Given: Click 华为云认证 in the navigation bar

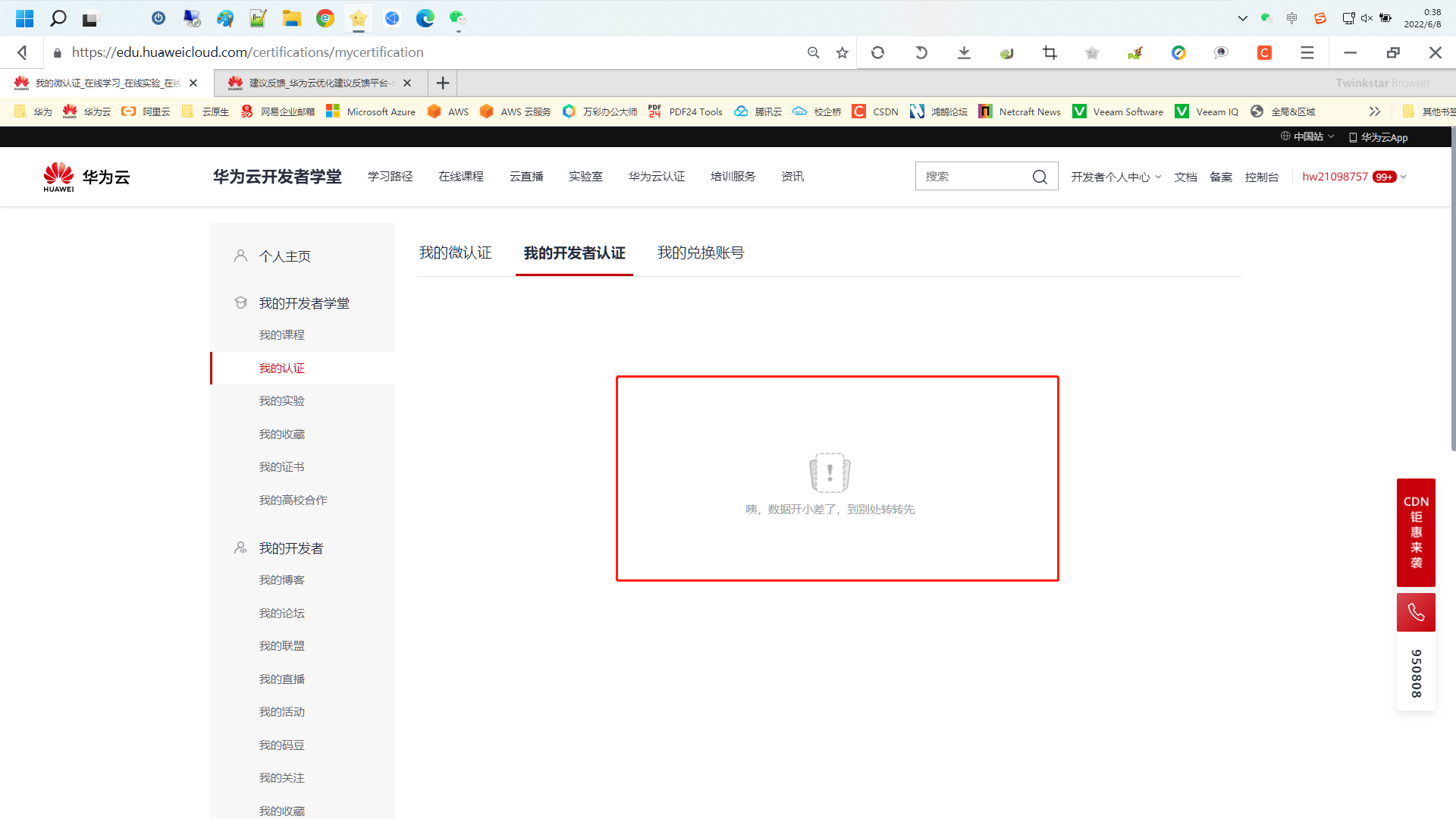Looking at the screenshot, I should 656,177.
